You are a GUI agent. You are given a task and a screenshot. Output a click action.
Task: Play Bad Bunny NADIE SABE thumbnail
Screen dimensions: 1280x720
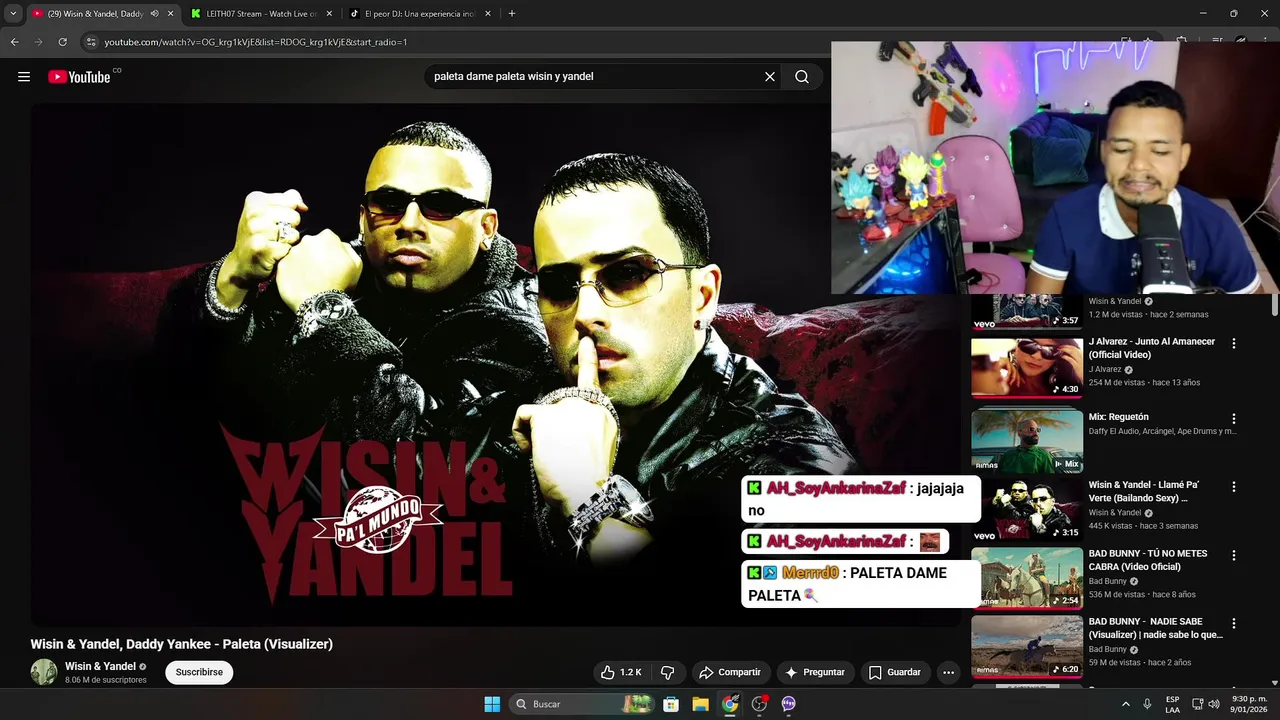pos(1027,646)
